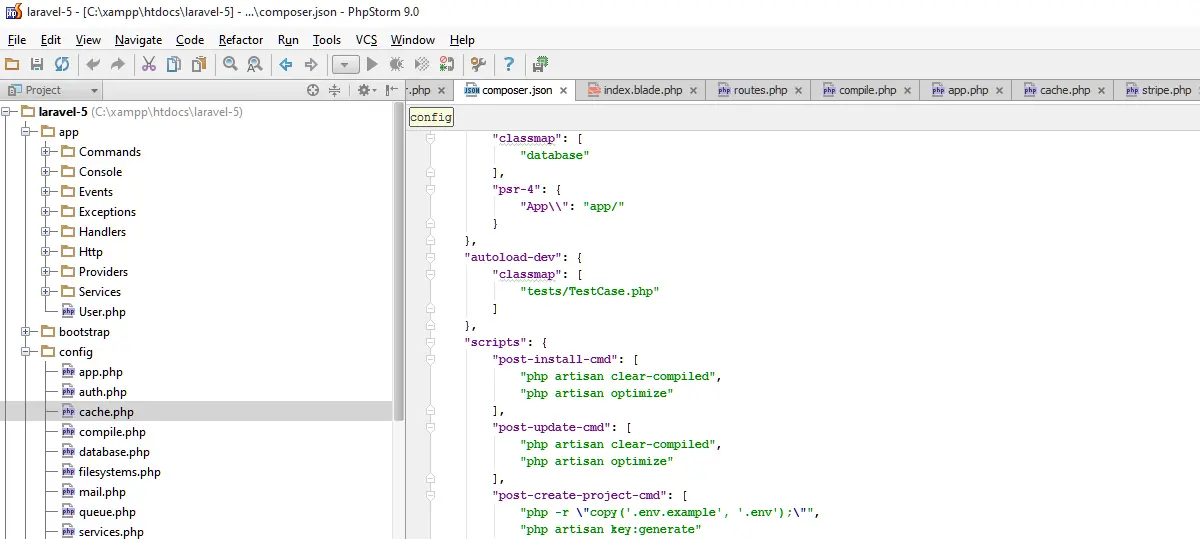Close the composer.json tab
Image resolution: width=1200 pixels, height=539 pixels.
click(x=563, y=91)
